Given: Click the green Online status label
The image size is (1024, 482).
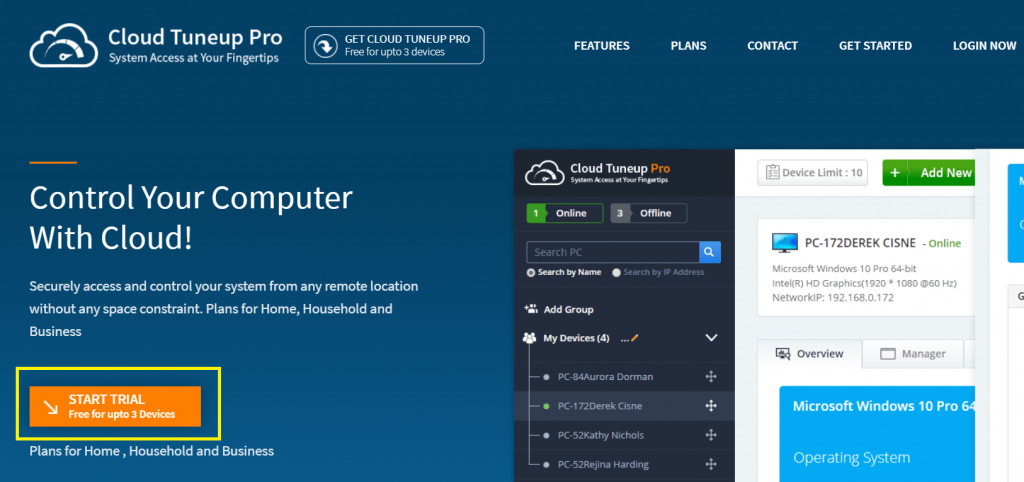Looking at the screenshot, I should [x=945, y=244].
